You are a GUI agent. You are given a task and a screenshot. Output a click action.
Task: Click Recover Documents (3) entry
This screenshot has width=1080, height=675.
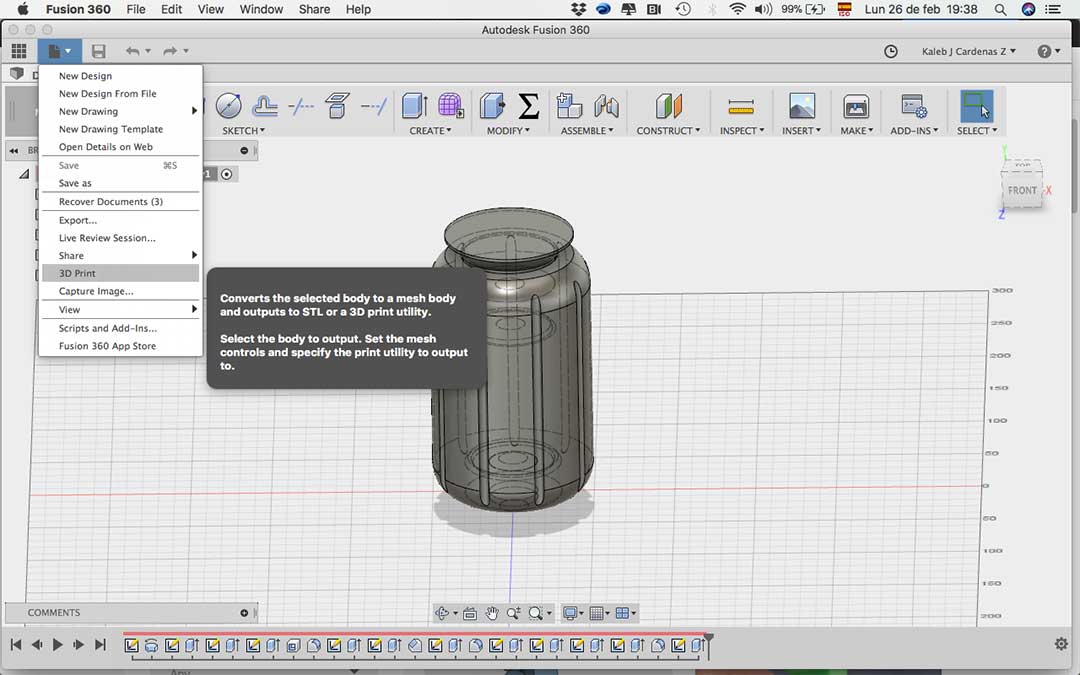pyautogui.click(x=110, y=202)
